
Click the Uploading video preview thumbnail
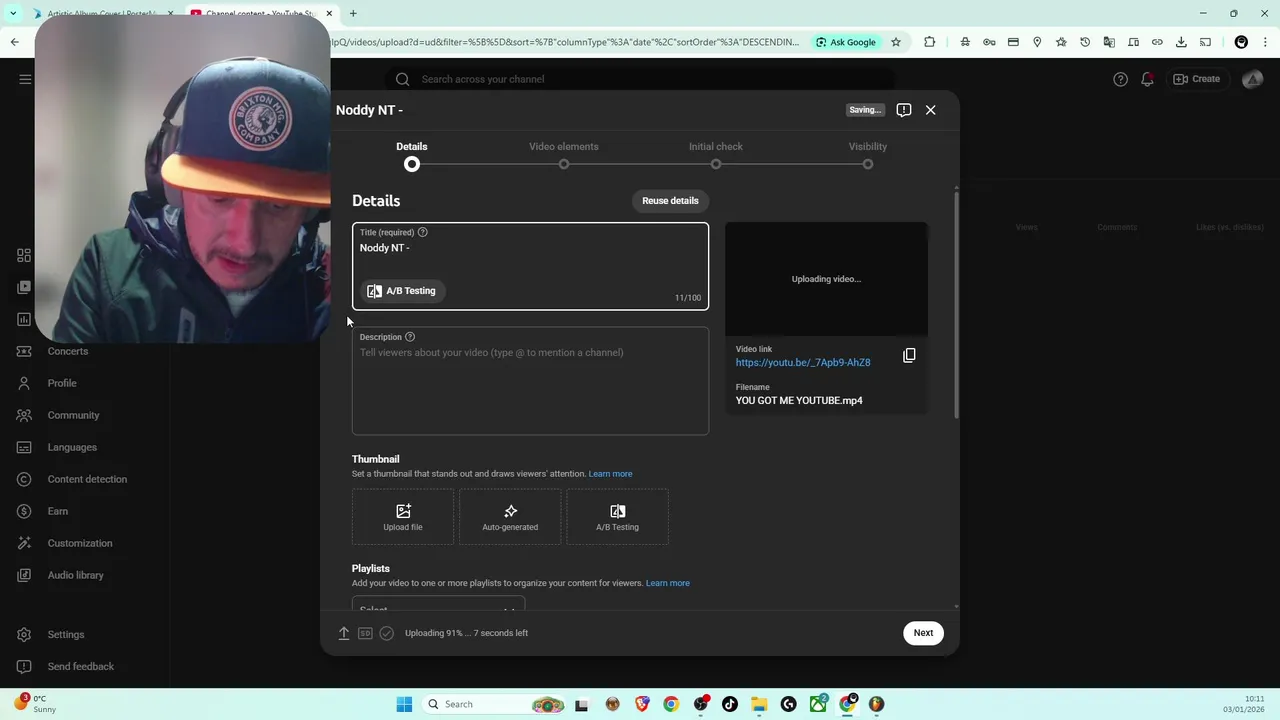click(826, 279)
